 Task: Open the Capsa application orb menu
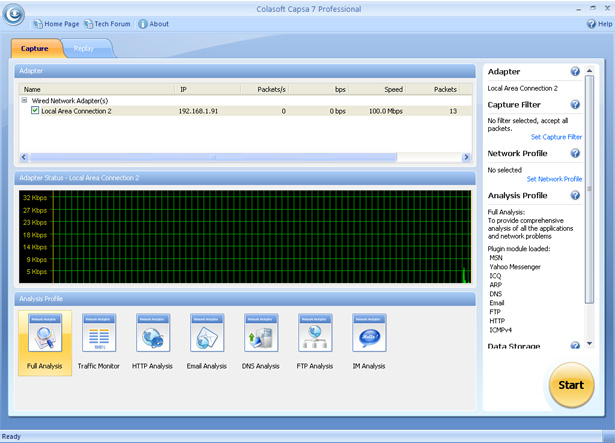tap(14, 15)
